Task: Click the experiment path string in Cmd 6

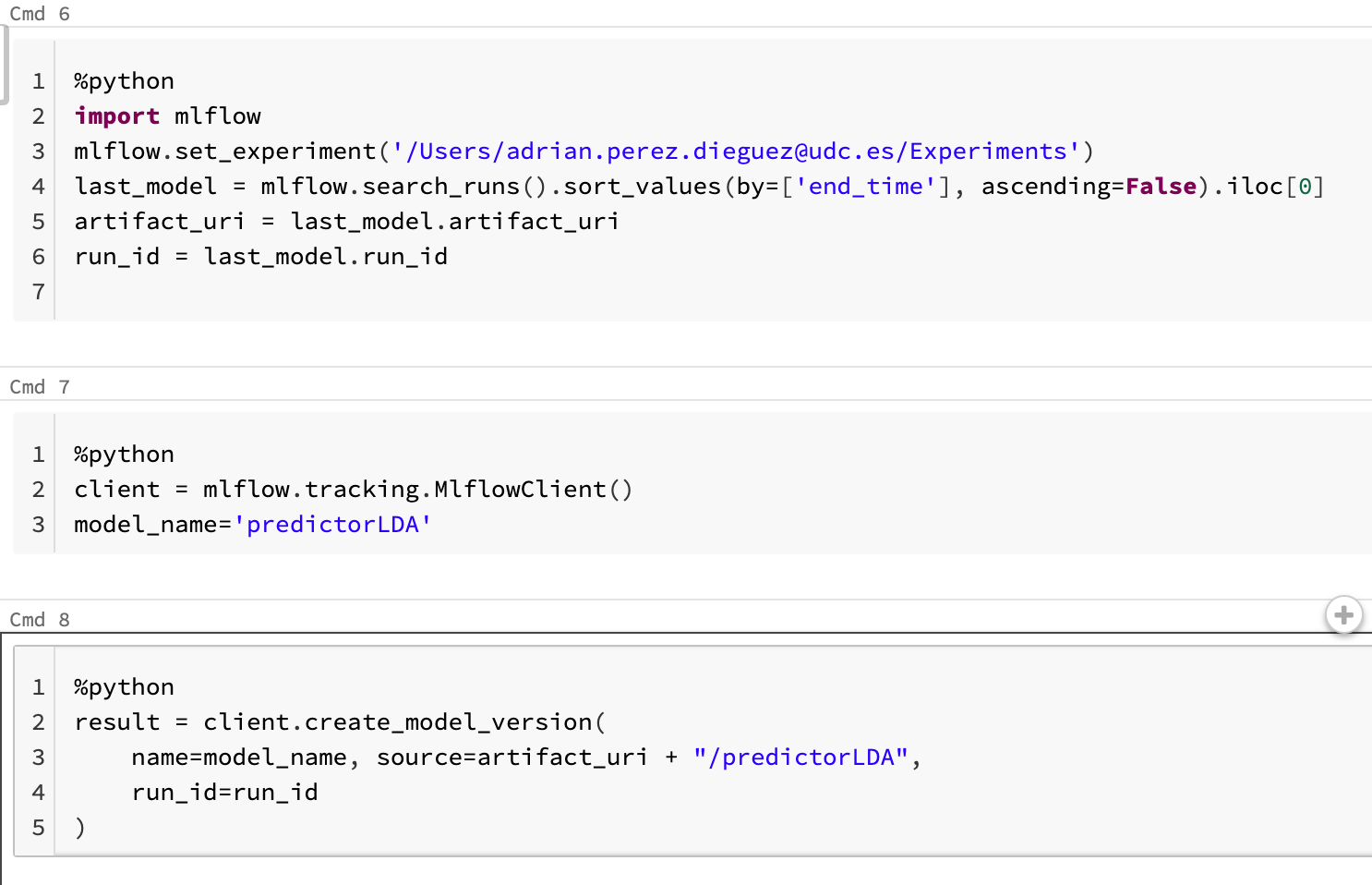Action: pyautogui.click(x=736, y=152)
